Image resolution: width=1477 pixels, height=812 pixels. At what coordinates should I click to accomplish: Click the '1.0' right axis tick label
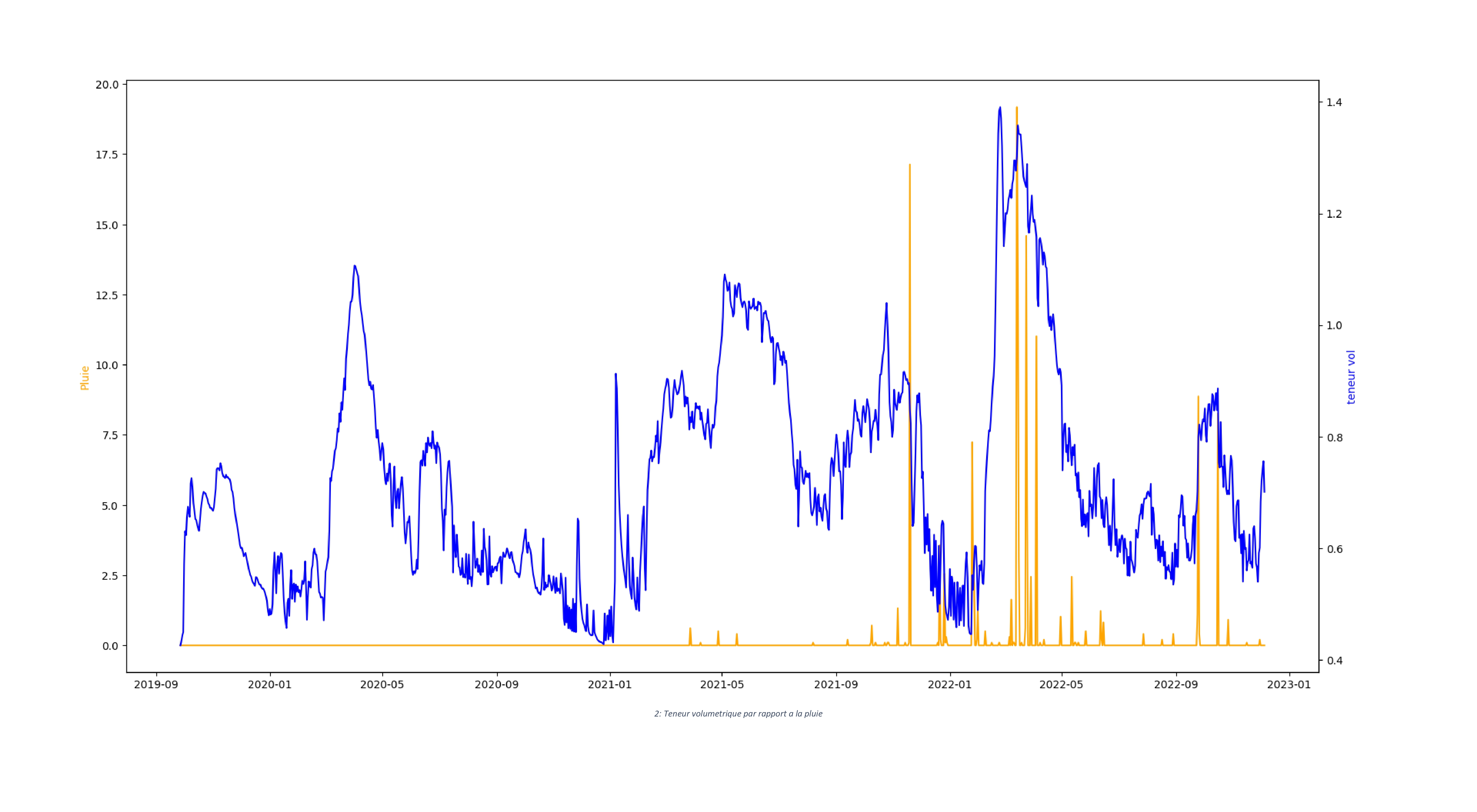[x=1334, y=326]
